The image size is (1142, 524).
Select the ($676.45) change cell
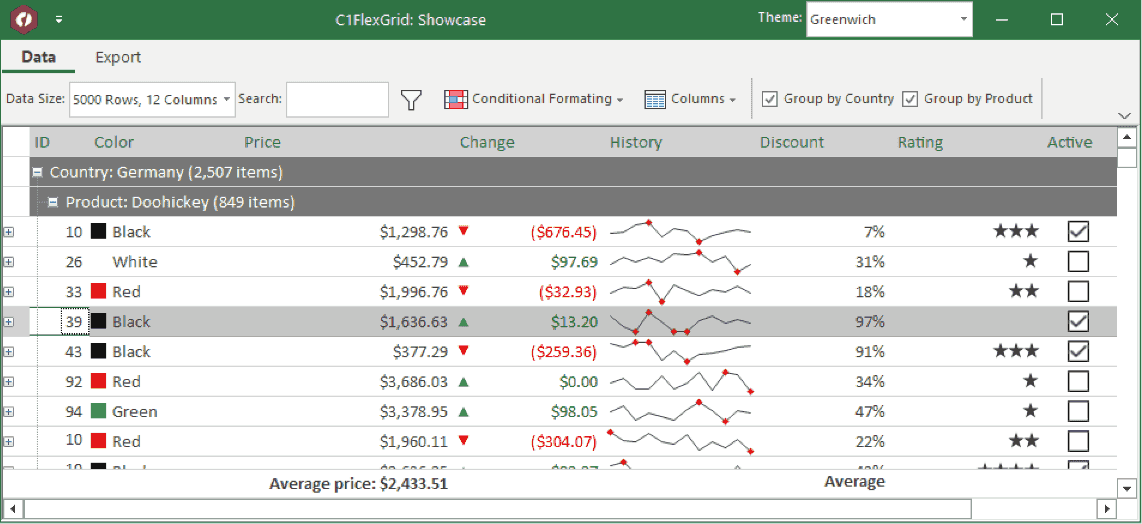coord(564,232)
